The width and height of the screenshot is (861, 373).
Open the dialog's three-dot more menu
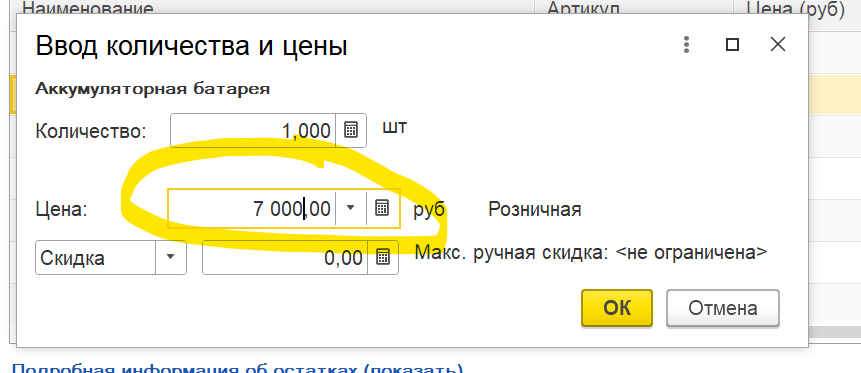(x=686, y=45)
